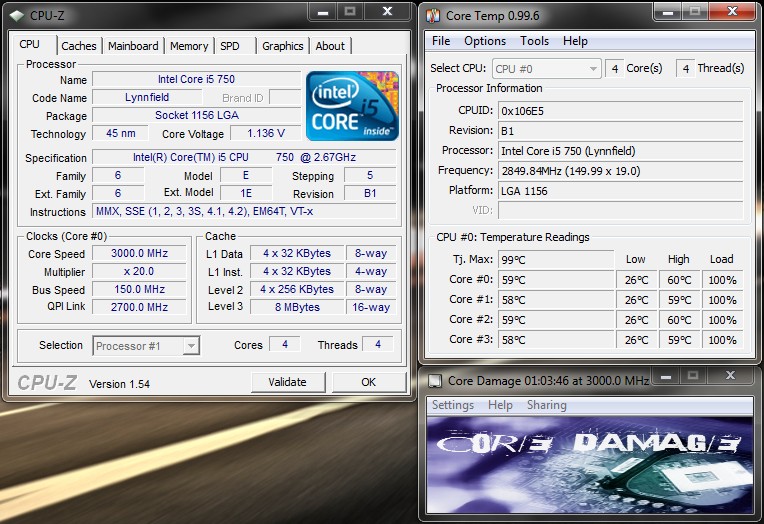Click the Core Temp thermometer title icon
Screen dimensions: 764x524
(x=432, y=15)
